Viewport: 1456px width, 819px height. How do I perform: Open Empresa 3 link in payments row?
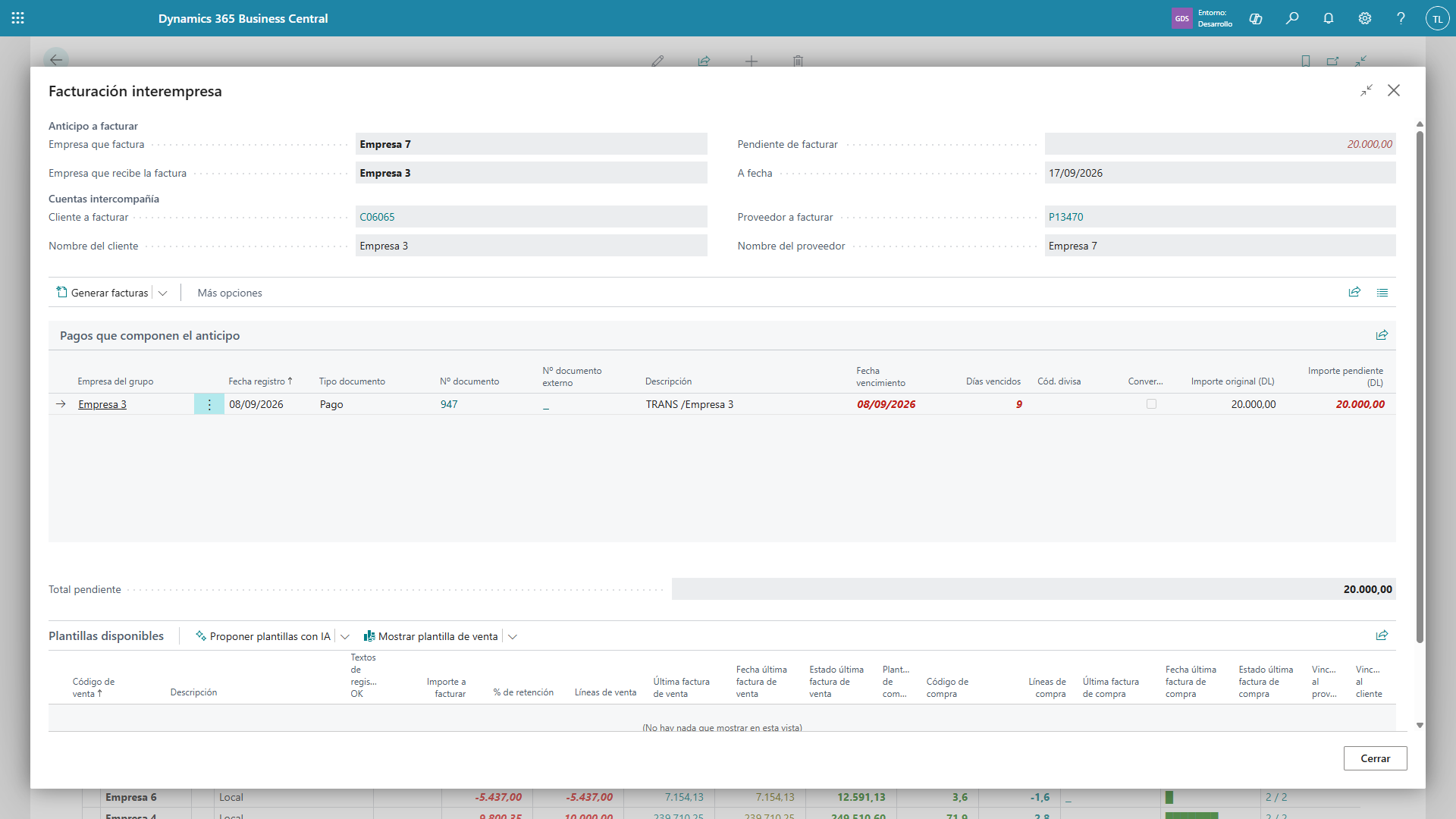[x=102, y=404]
